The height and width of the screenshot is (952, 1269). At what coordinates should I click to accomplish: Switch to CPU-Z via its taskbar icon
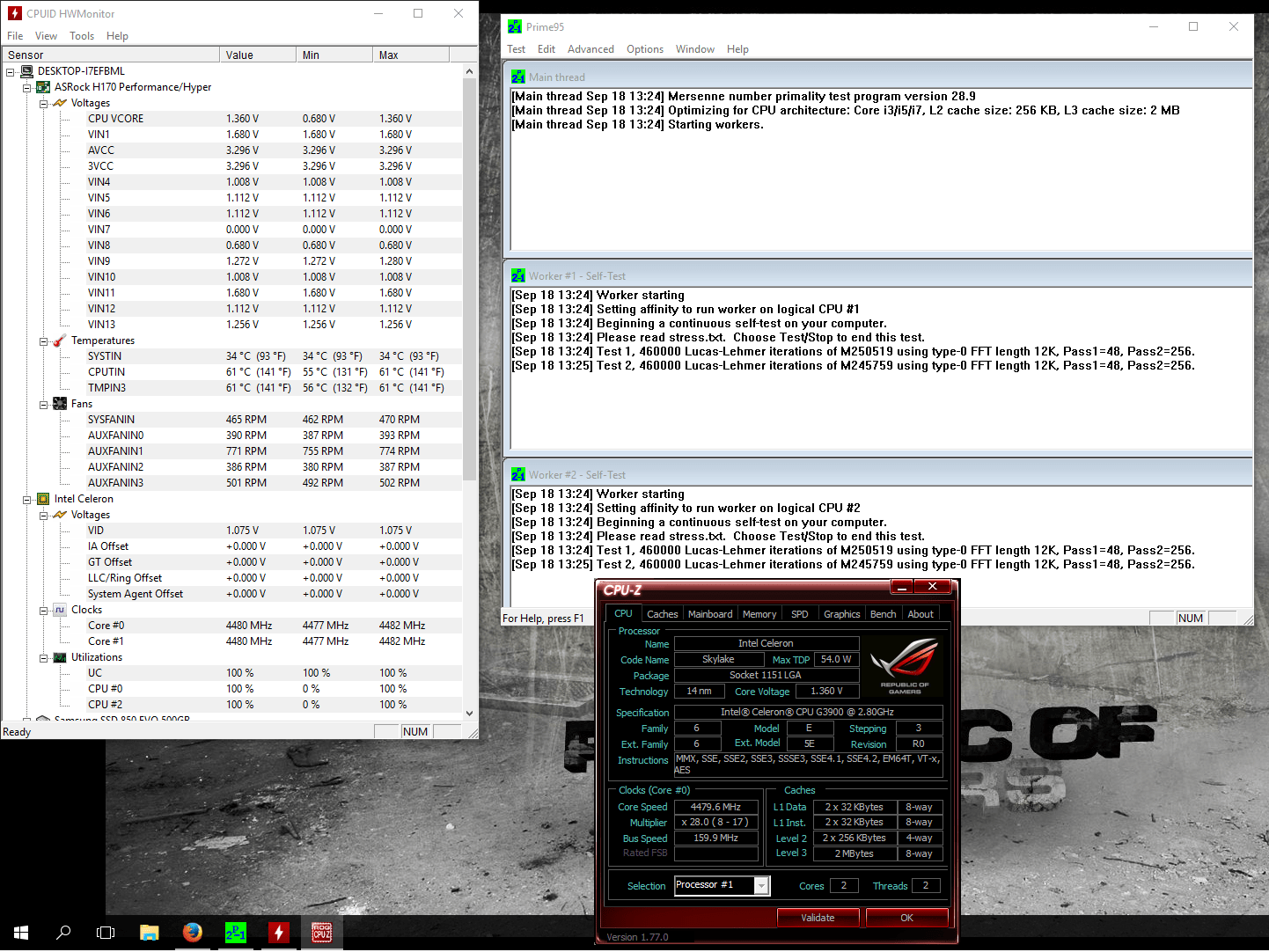coord(322,933)
